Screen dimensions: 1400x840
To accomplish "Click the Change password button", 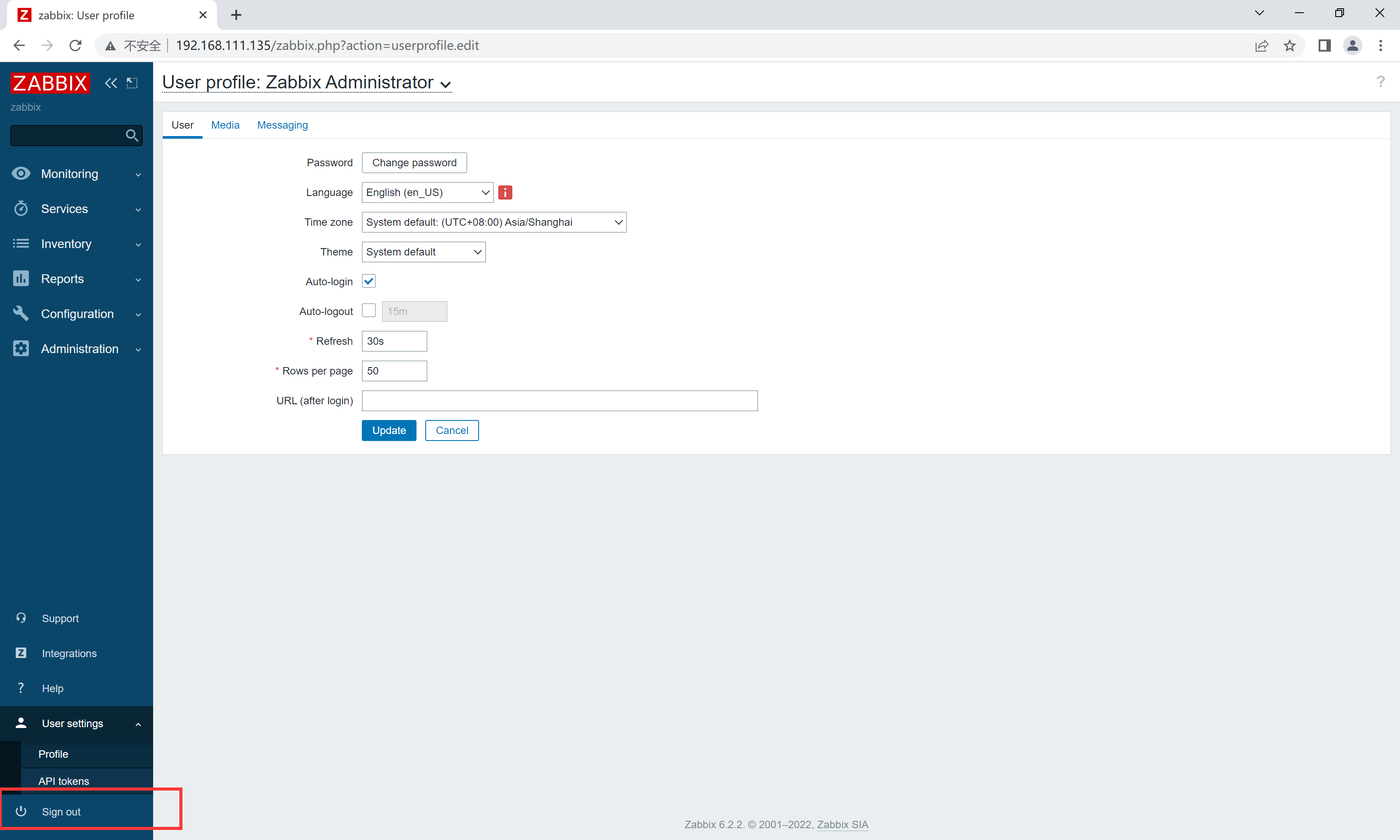I will coord(414,162).
